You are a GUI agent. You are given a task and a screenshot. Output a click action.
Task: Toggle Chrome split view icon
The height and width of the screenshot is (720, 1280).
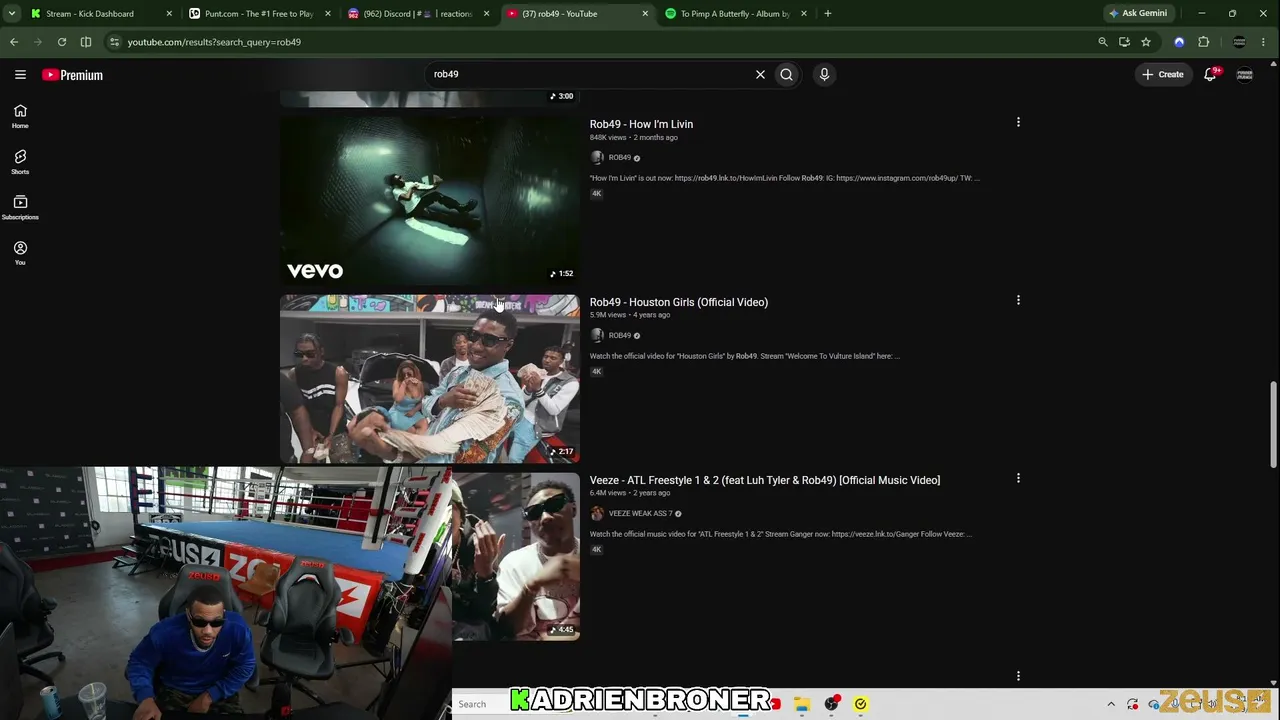pos(86,42)
